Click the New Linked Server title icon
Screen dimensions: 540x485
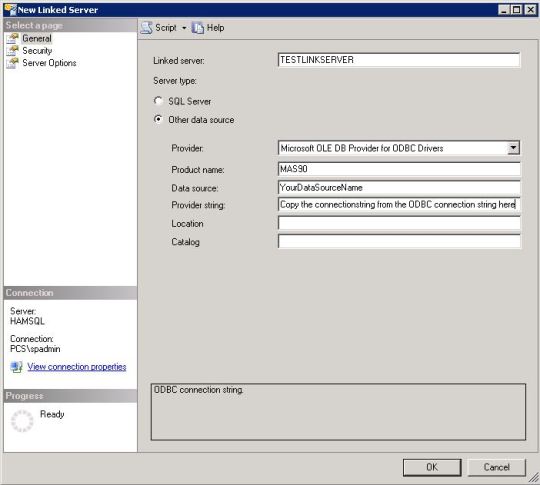coord(10,10)
